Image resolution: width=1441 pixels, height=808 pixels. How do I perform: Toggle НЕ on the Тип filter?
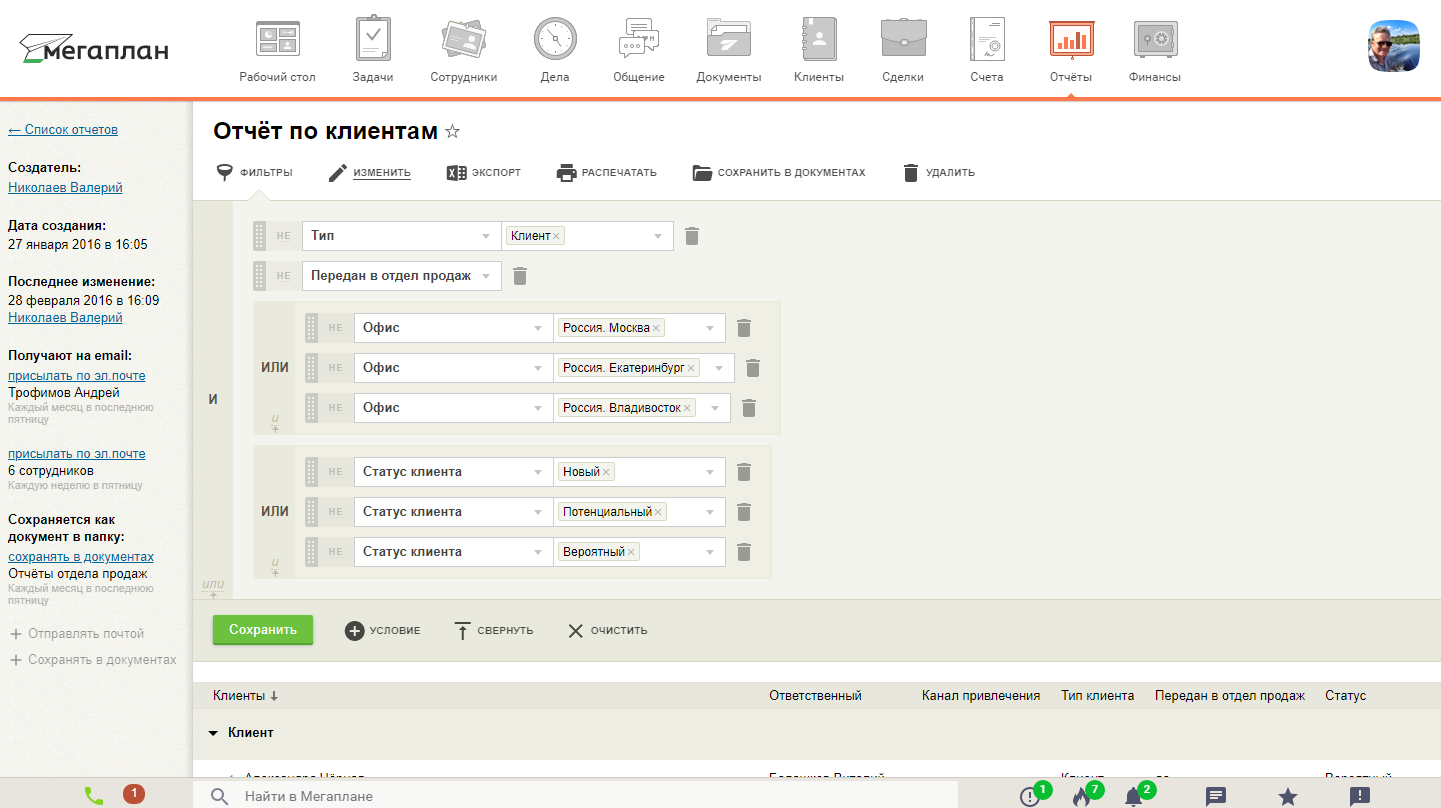pos(284,236)
